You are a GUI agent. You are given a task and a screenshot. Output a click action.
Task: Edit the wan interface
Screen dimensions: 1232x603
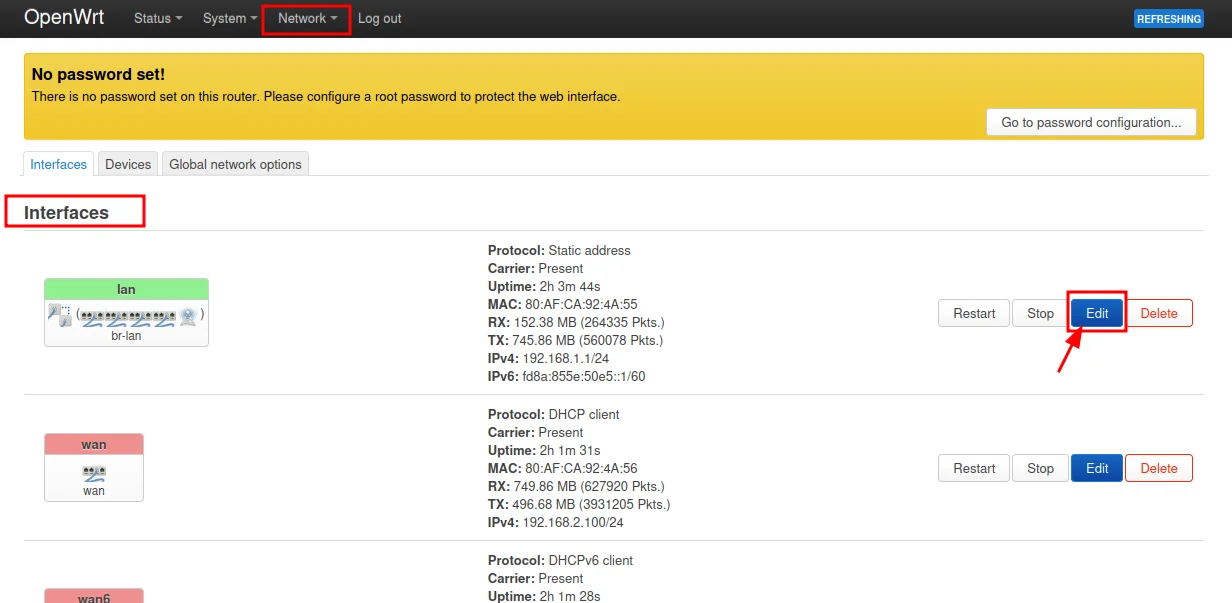[1097, 468]
